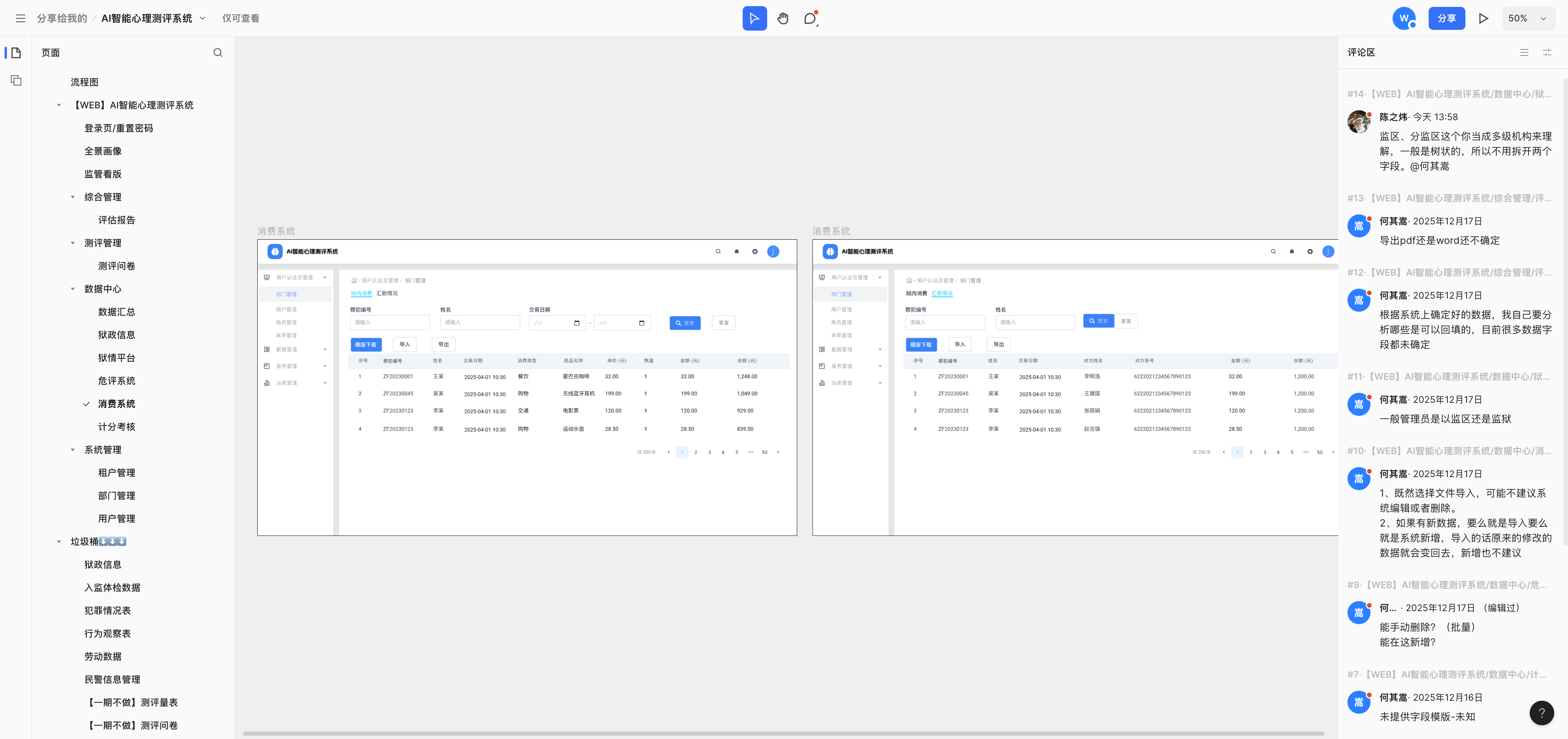Select the checked 消费系统 page
This screenshot has width=1568, height=739.
[x=117, y=404]
